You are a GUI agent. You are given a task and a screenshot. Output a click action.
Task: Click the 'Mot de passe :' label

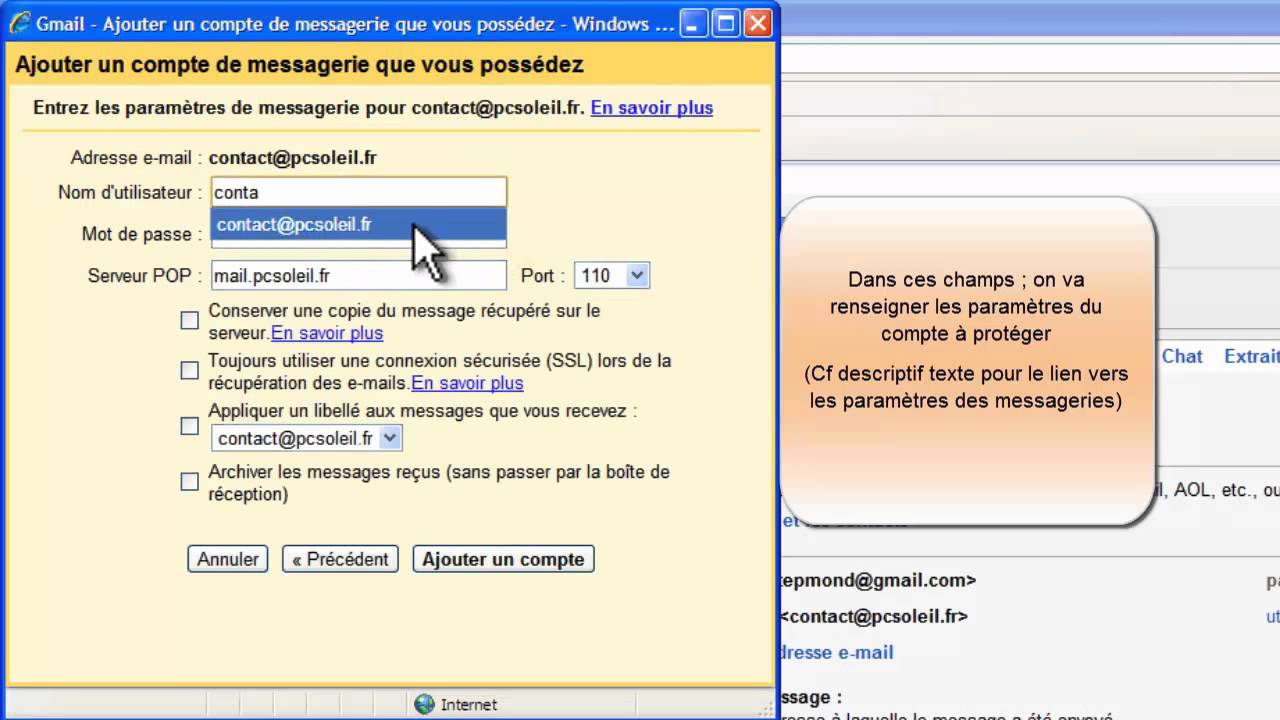pos(143,234)
